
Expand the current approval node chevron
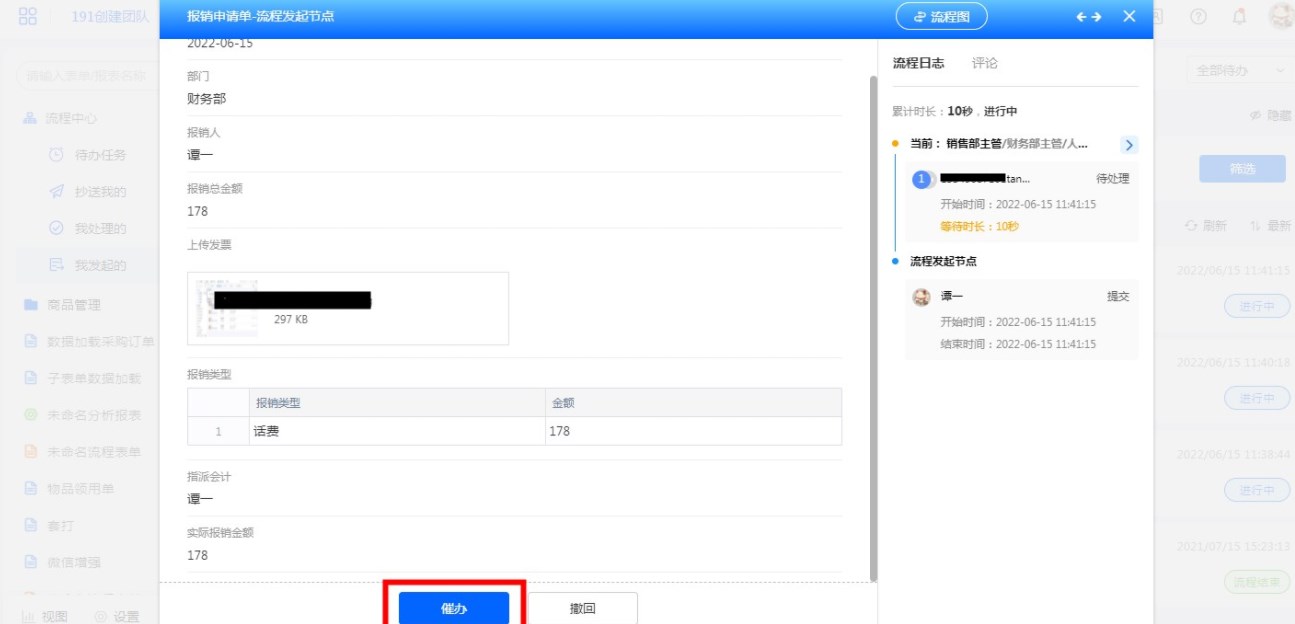(x=1129, y=145)
